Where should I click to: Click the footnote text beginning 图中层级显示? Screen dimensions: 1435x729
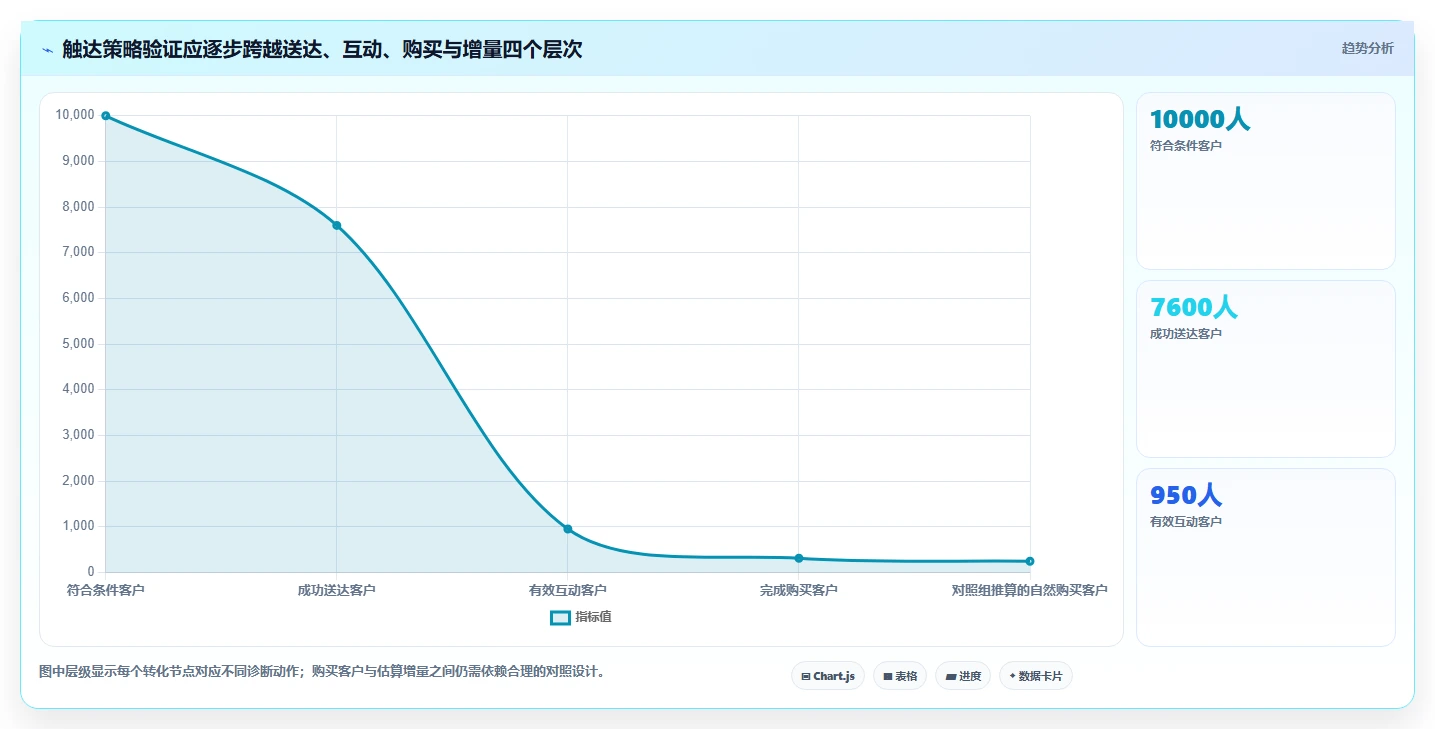(x=321, y=672)
